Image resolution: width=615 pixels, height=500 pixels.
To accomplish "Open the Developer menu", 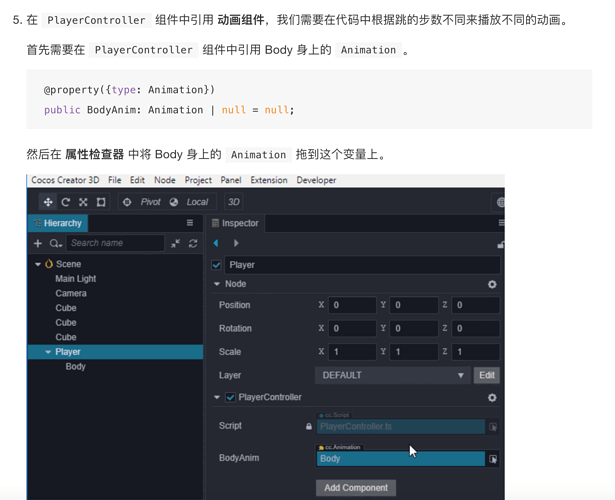I will tap(317, 180).
